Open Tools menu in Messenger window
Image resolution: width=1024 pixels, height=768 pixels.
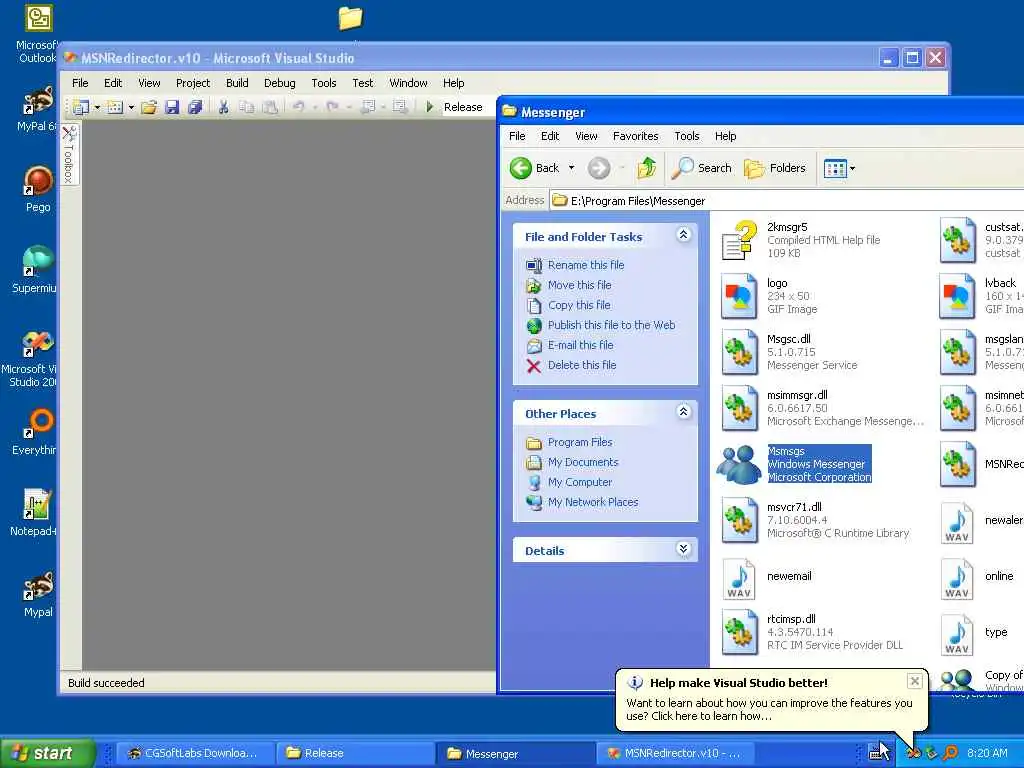(686, 136)
